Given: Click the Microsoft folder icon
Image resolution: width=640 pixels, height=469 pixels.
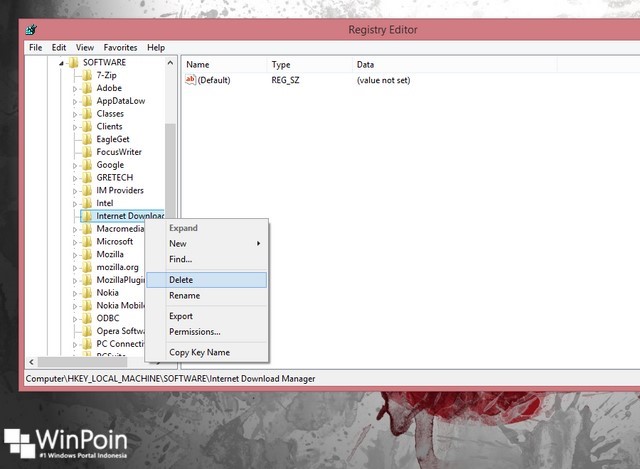Looking at the screenshot, I should 87,242.
